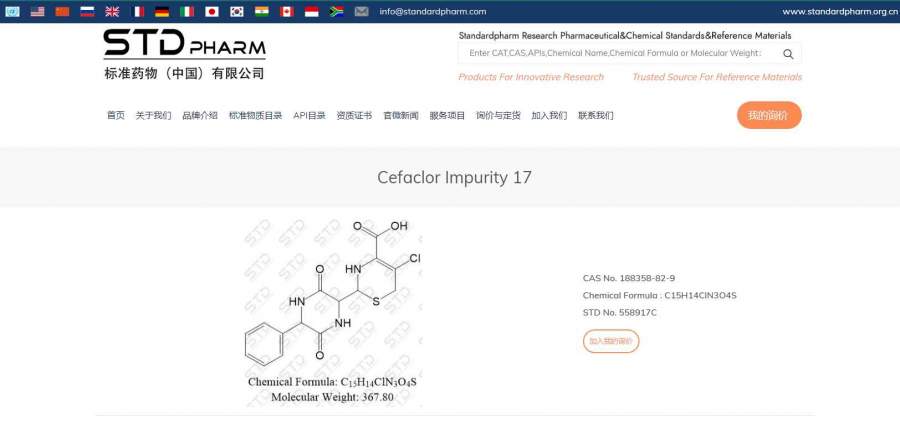Click the United States flag icon
The image size is (900, 429).
[x=37, y=12]
